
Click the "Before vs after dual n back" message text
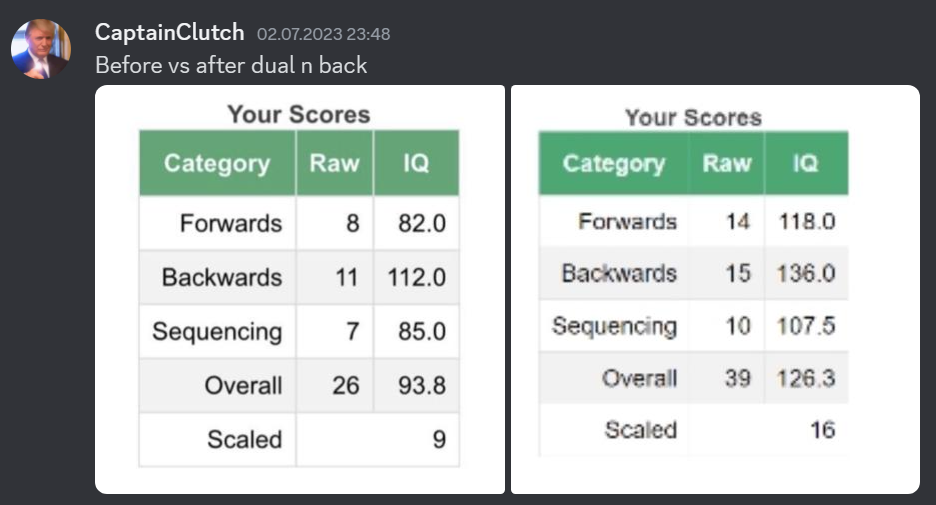click(231, 66)
